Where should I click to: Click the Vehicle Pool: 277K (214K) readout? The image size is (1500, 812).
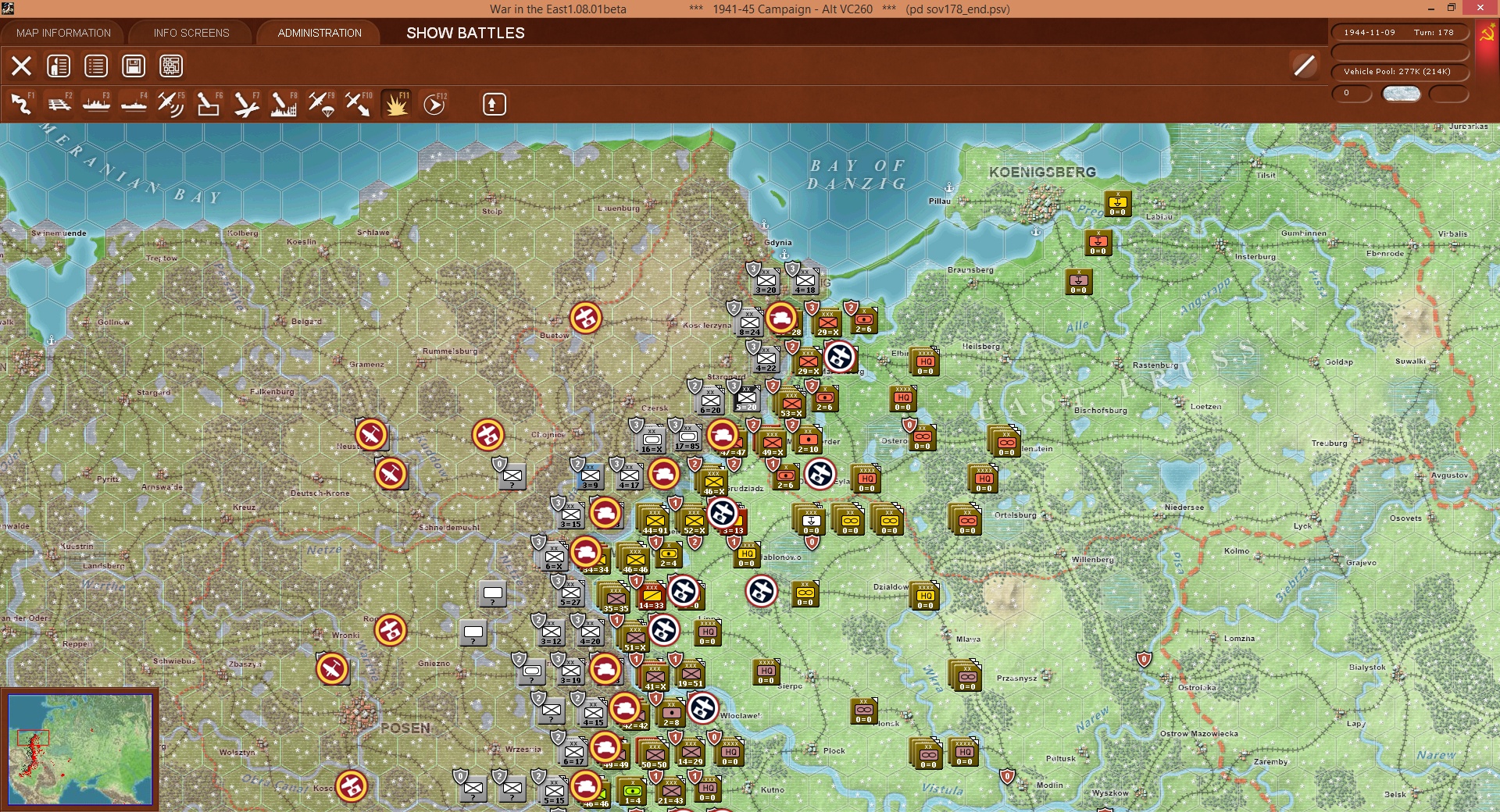pos(1399,72)
